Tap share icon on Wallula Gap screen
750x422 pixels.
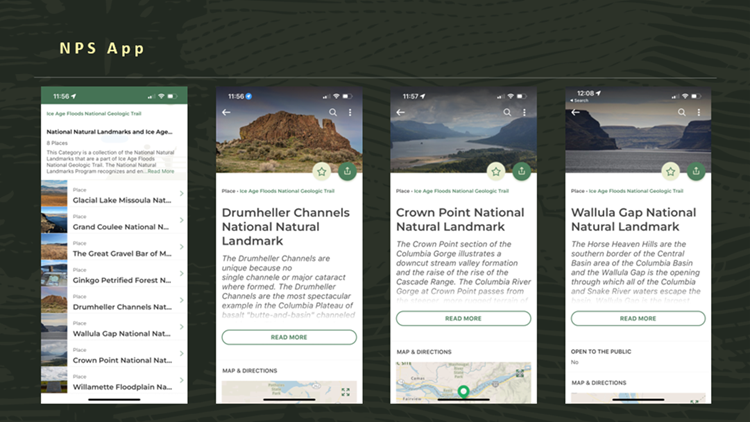(x=695, y=171)
